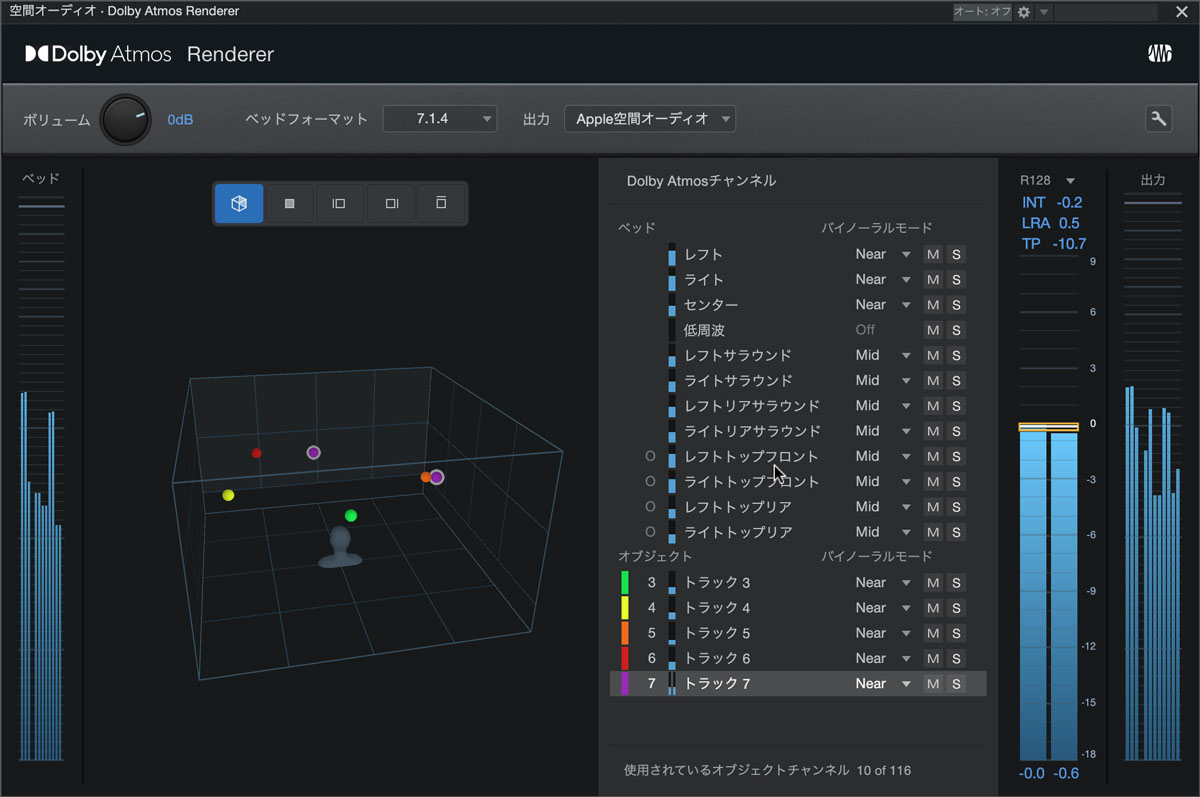Click the yellow color swatch of track 4
The image size is (1200, 797).
[x=625, y=608]
